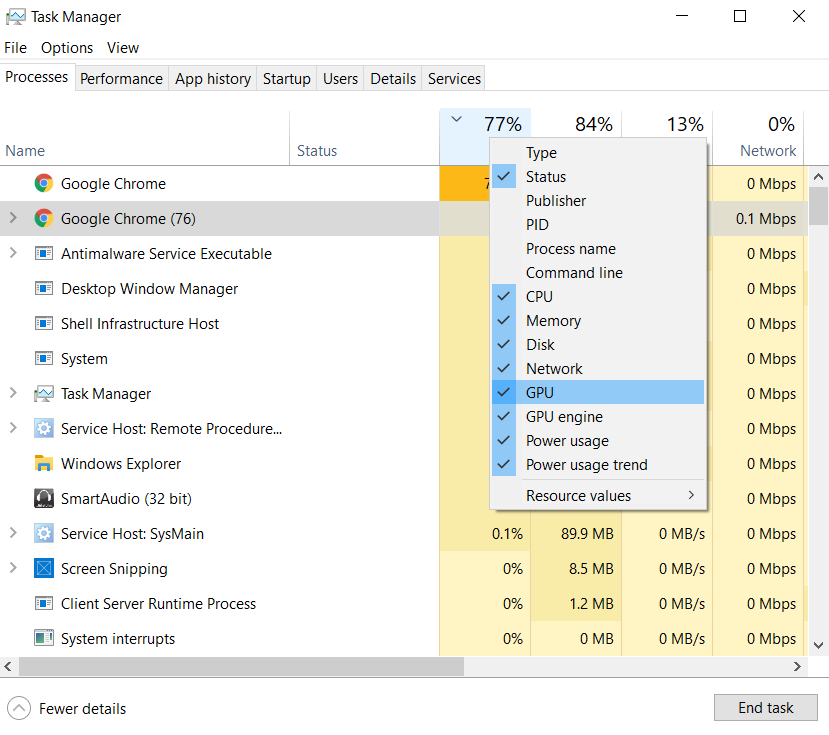Expand the Antimalware Service Executable group

tap(13, 254)
